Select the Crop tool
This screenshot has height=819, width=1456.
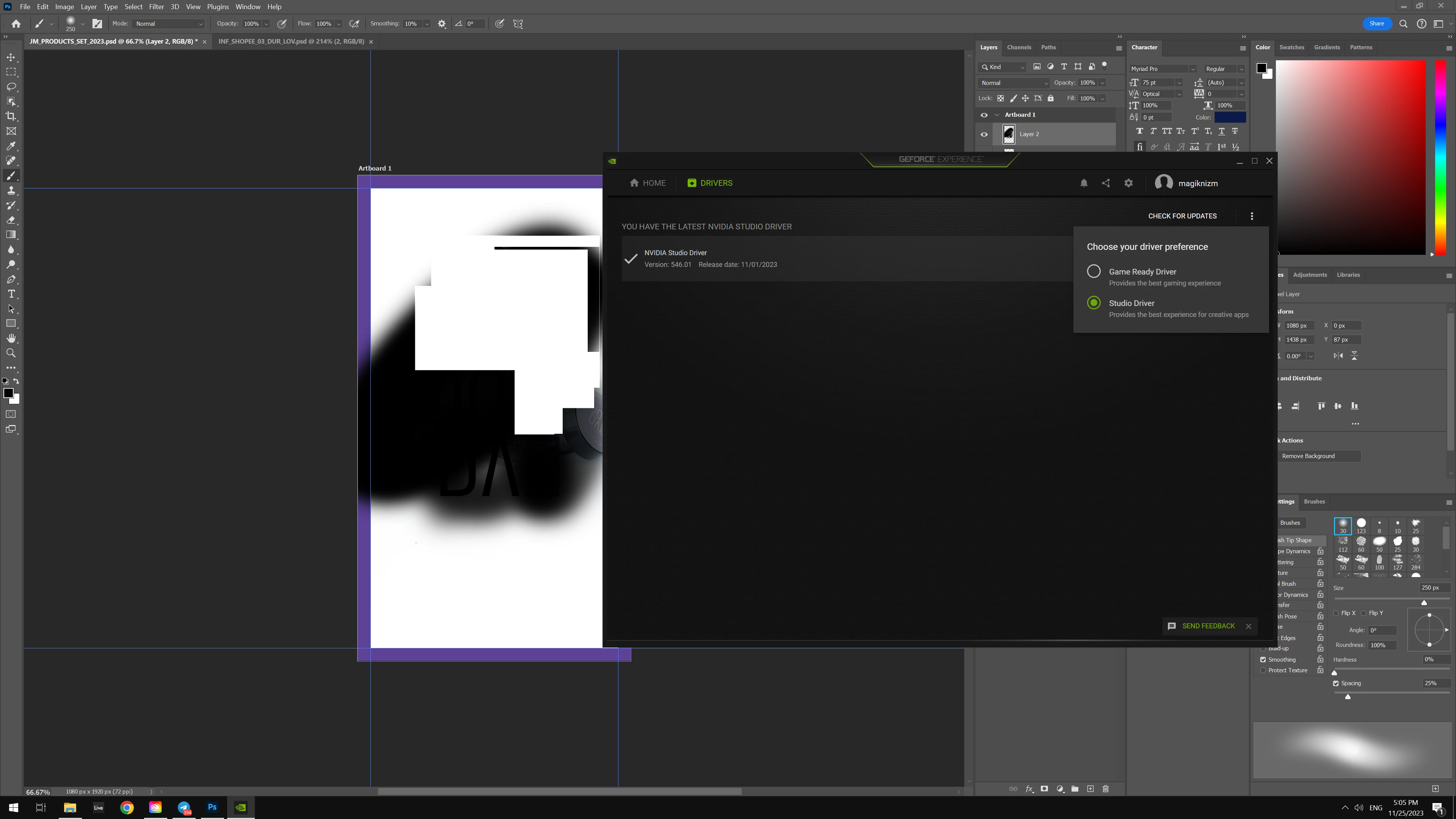point(11,116)
